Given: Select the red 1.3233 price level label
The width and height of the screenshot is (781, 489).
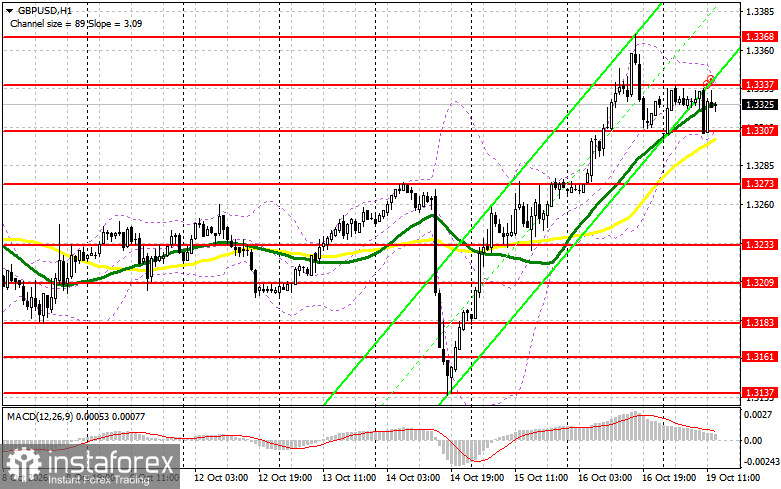Looking at the screenshot, I should coord(760,244).
